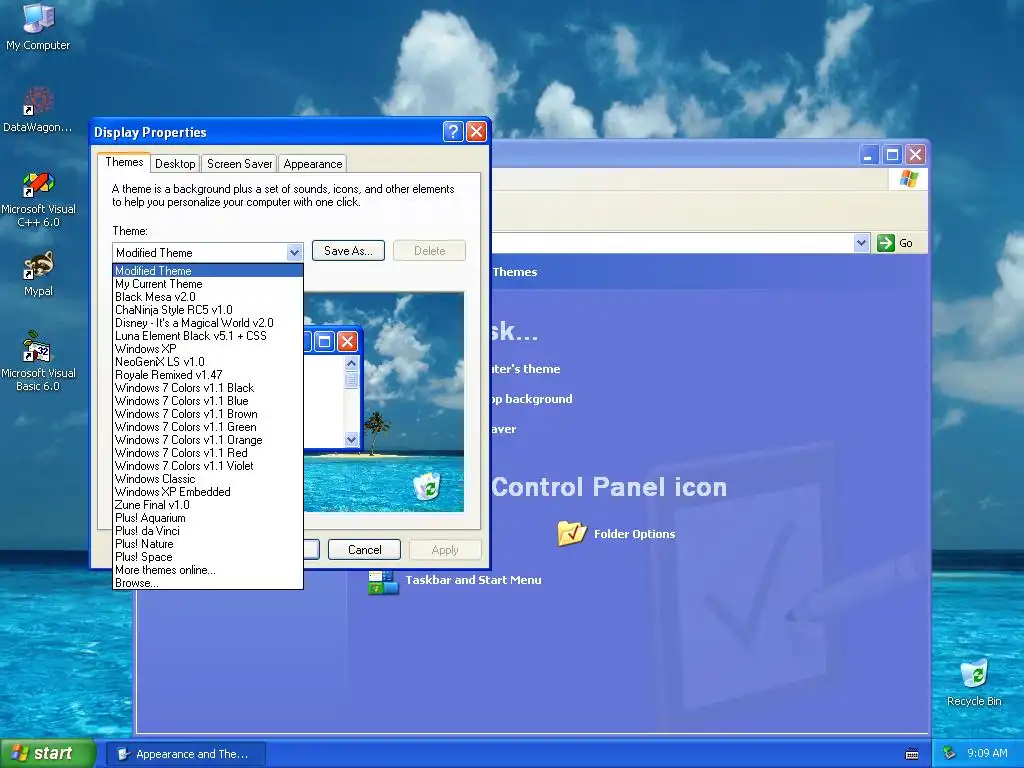Viewport: 1024px width, 768px height.
Task: Click Taskbar and Start Menu link text
Action: click(473, 580)
